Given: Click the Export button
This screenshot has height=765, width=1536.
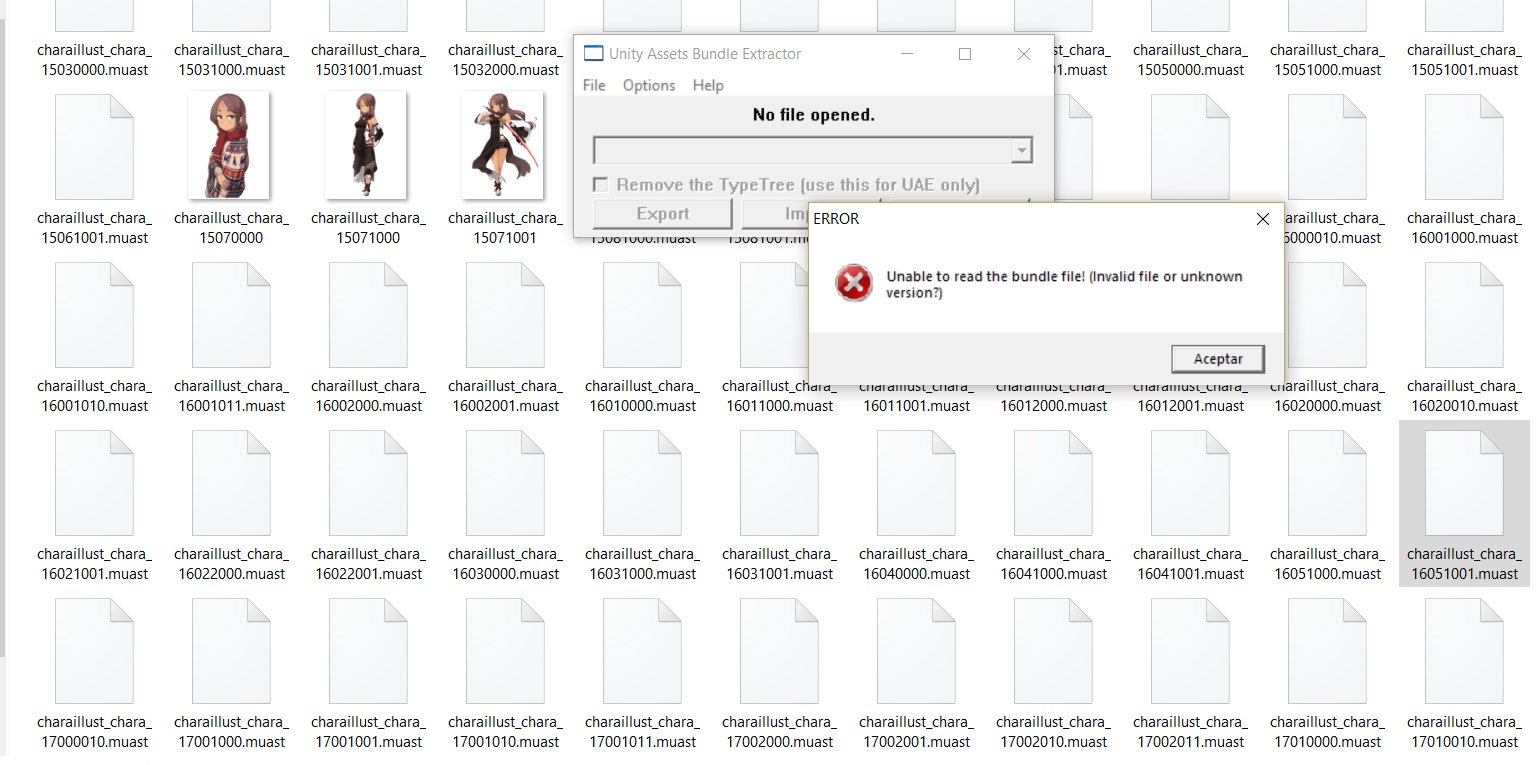Looking at the screenshot, I should (661, 212).
